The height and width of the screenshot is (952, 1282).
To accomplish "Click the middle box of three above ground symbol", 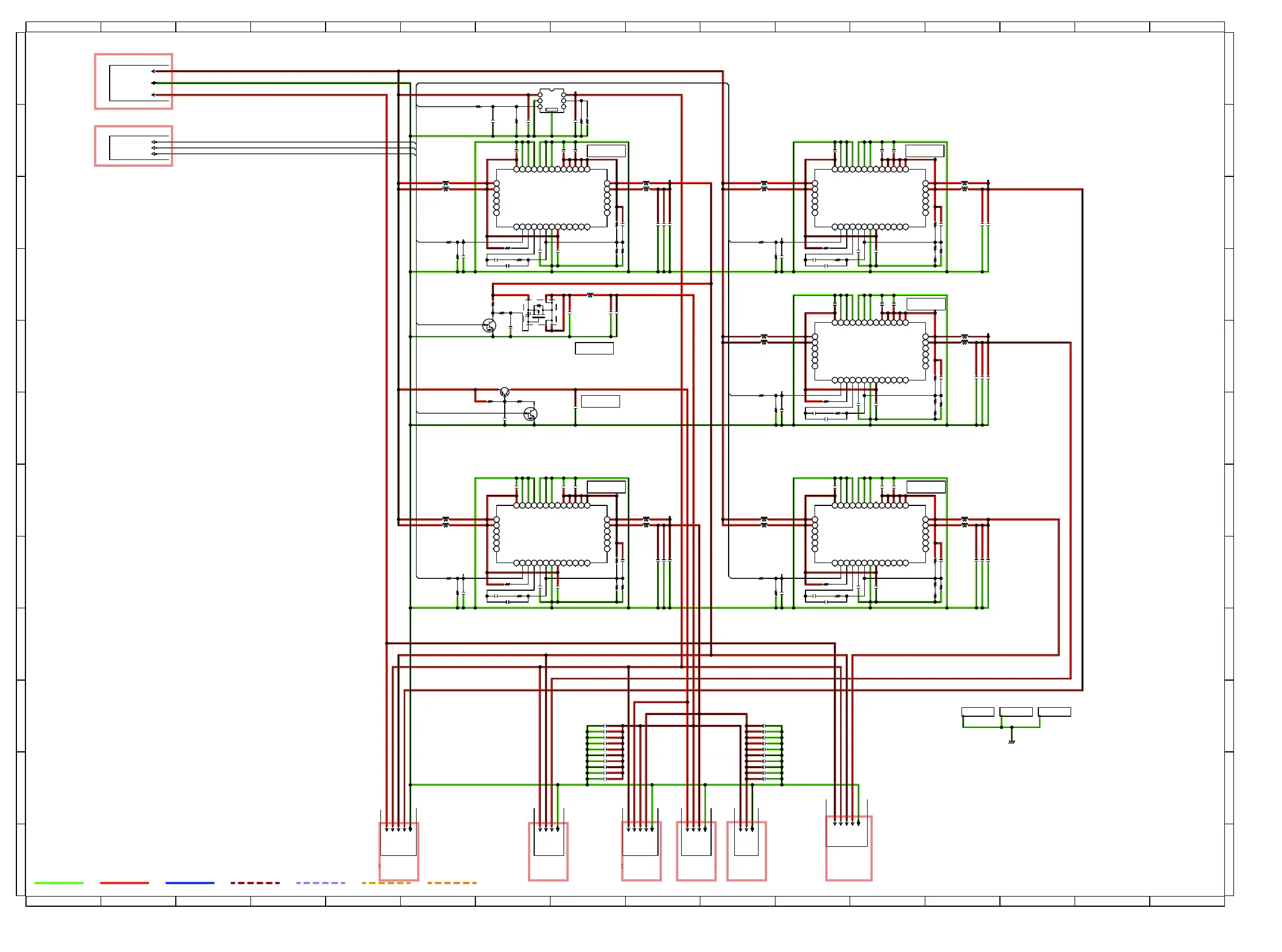I will pos(1016,712).
